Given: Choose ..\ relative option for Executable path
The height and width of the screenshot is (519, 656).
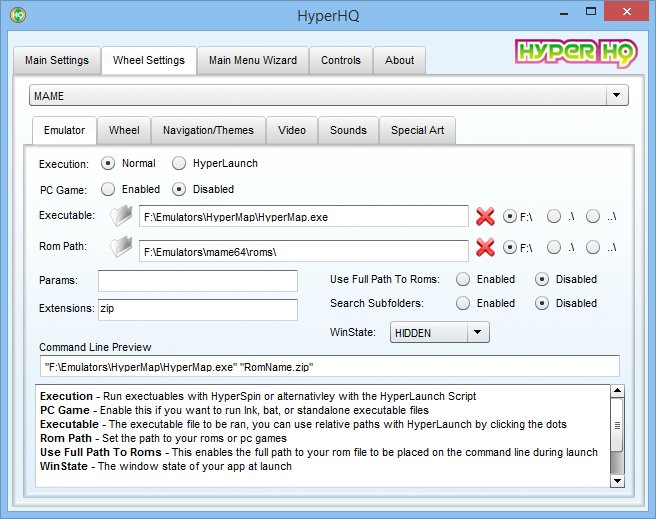Looking at the screenshot, I should [x=593, y=216].
